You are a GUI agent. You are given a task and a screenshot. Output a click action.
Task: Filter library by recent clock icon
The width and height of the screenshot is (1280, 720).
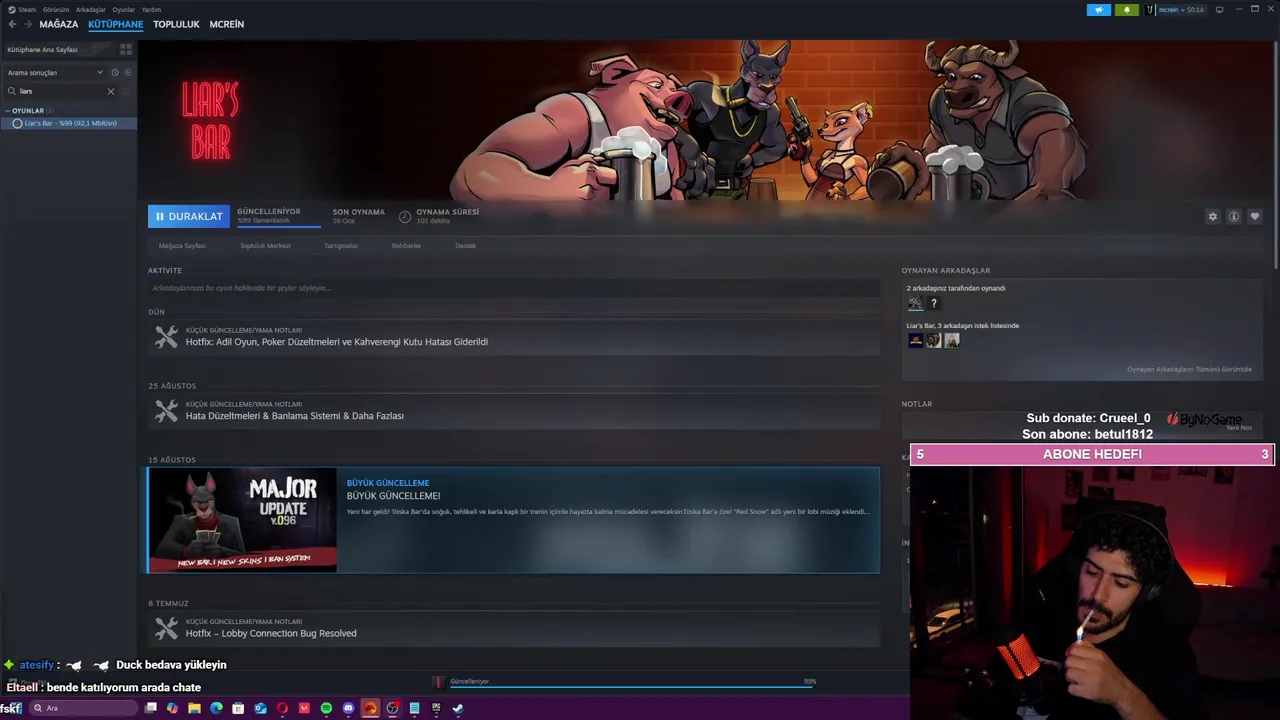(x=115, y=72)
